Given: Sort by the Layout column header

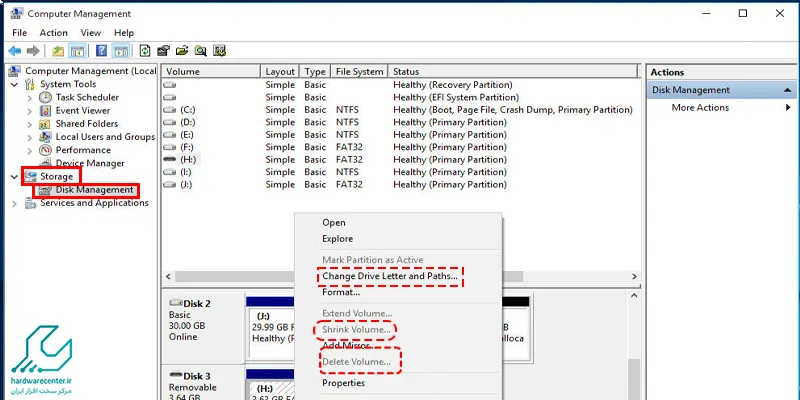Looking at the screenshot, I should [280, 71].
